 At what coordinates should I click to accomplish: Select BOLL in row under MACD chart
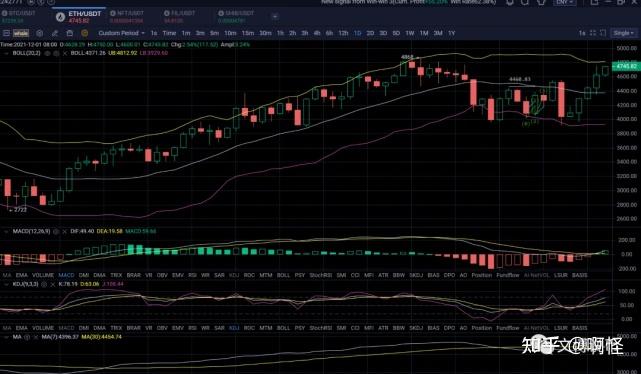pos(283,275)
